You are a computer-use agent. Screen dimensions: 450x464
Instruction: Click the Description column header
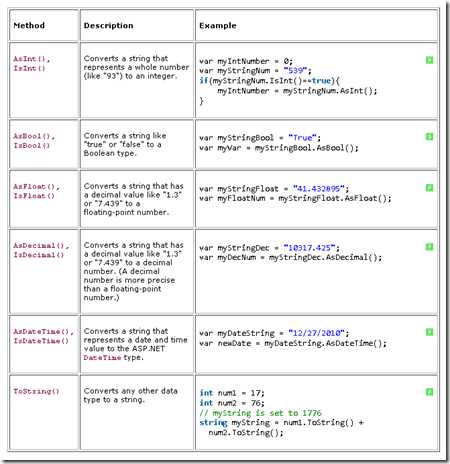(x=108, y=26)
